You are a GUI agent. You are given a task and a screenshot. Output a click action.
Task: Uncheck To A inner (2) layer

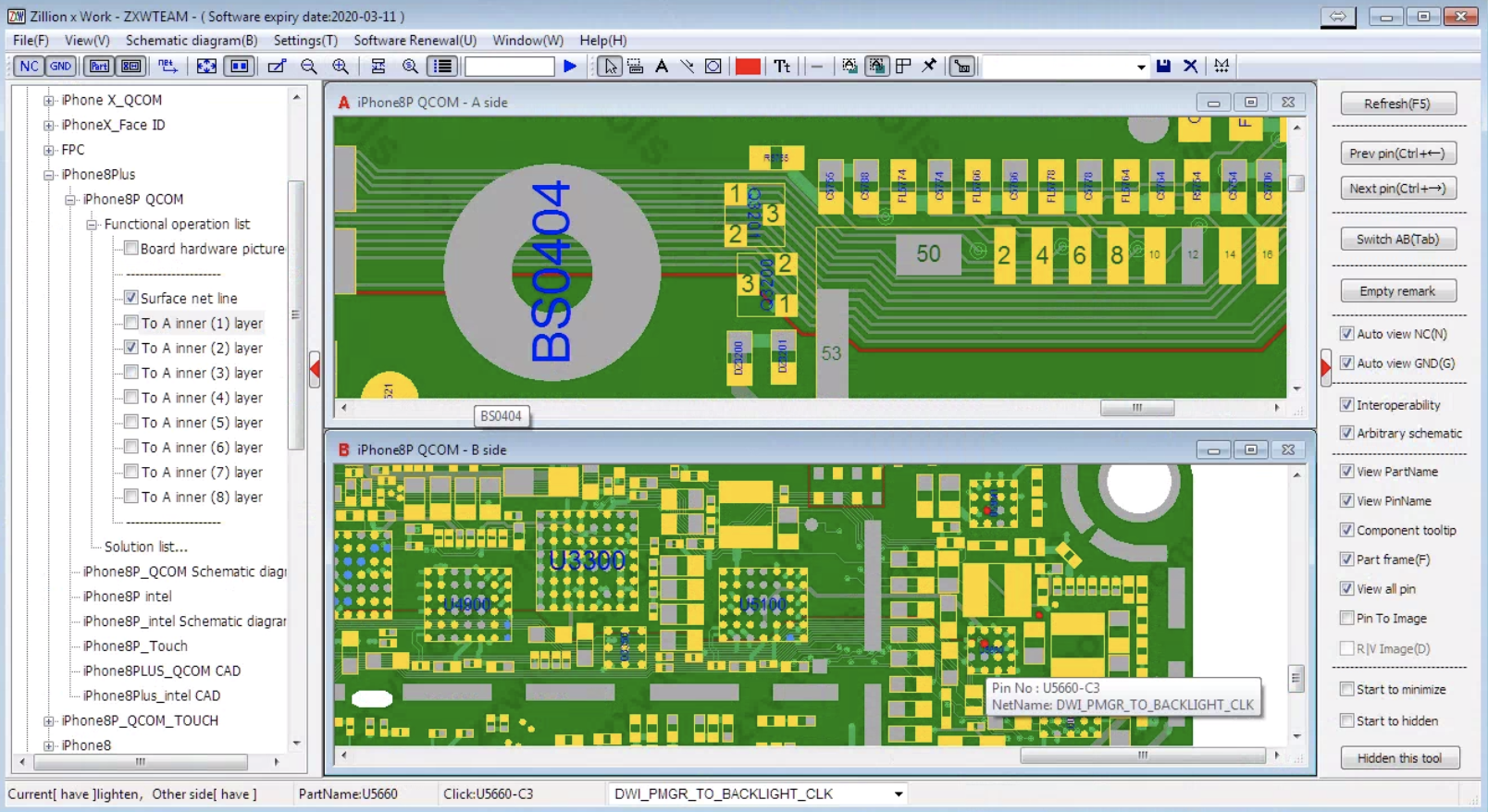pos(131,348)
